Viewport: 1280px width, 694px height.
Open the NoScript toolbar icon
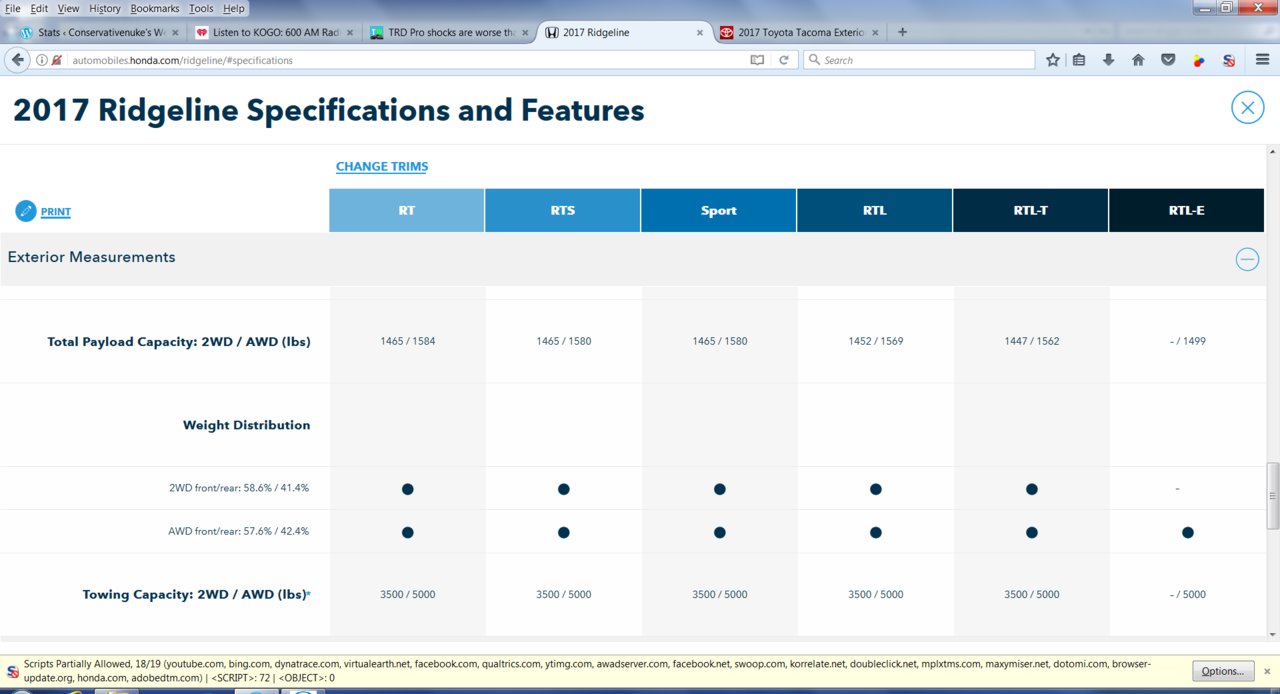[1229, 60]
